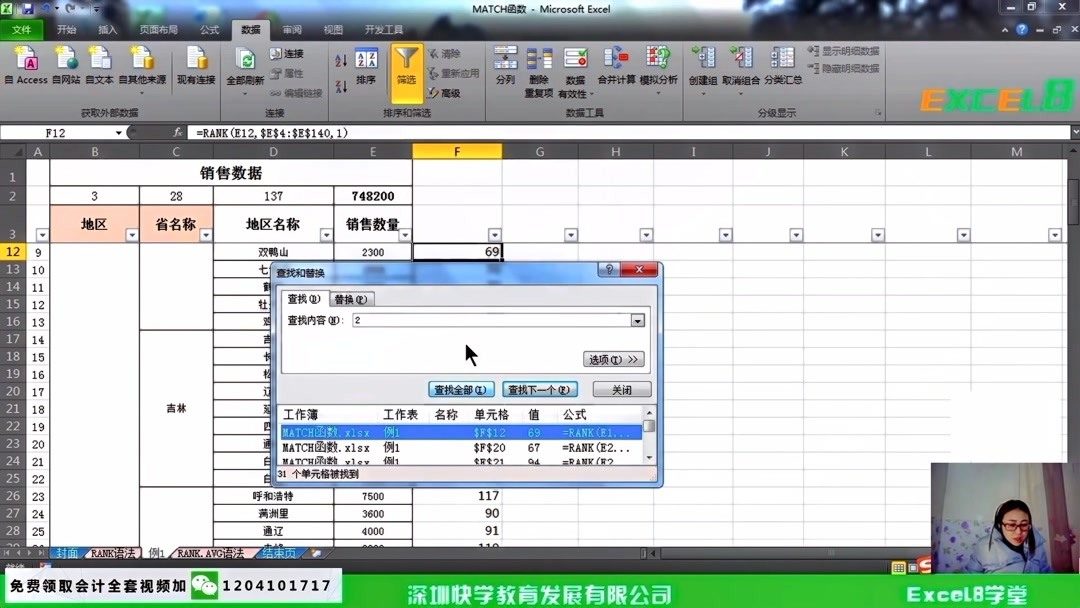Click the 查找全部 button
The height and width of the screenshot is (608, 1080).
(460, 389)
